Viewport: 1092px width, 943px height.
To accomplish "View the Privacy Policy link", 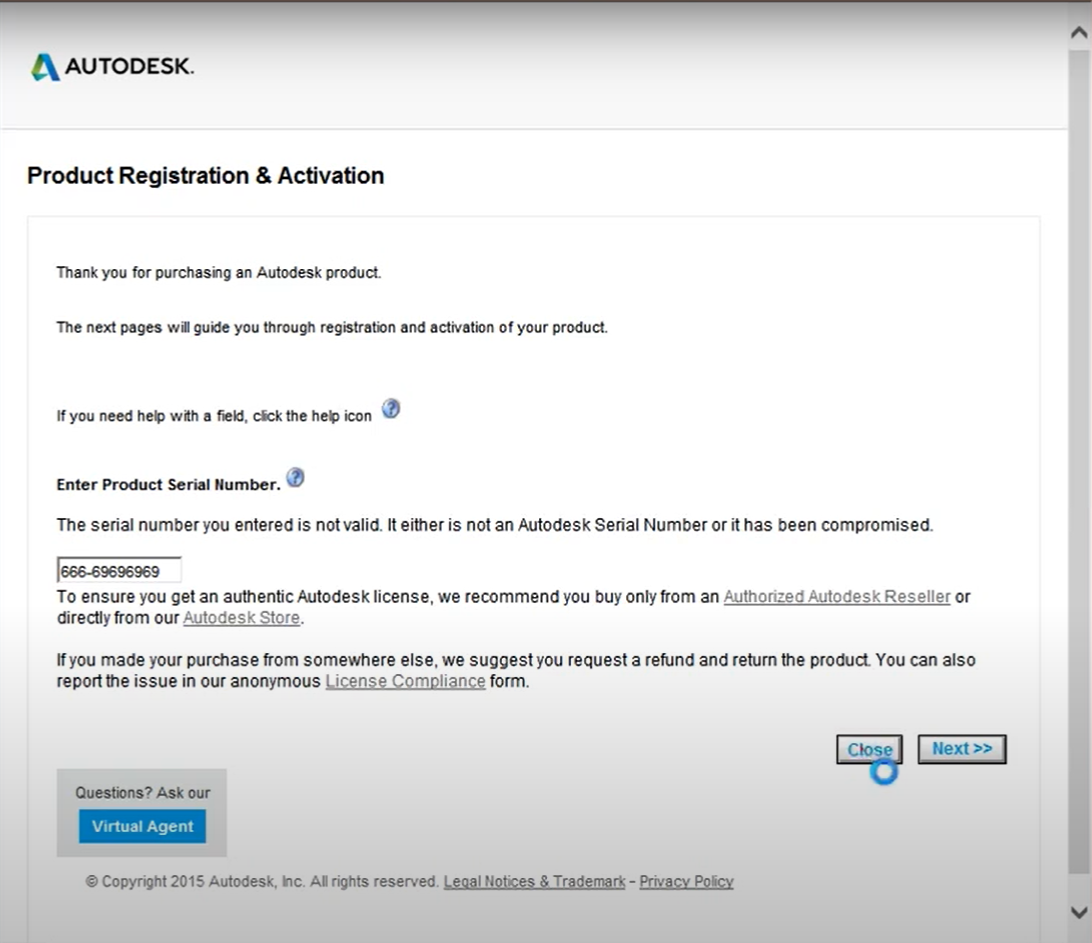I will pos(686,882).
